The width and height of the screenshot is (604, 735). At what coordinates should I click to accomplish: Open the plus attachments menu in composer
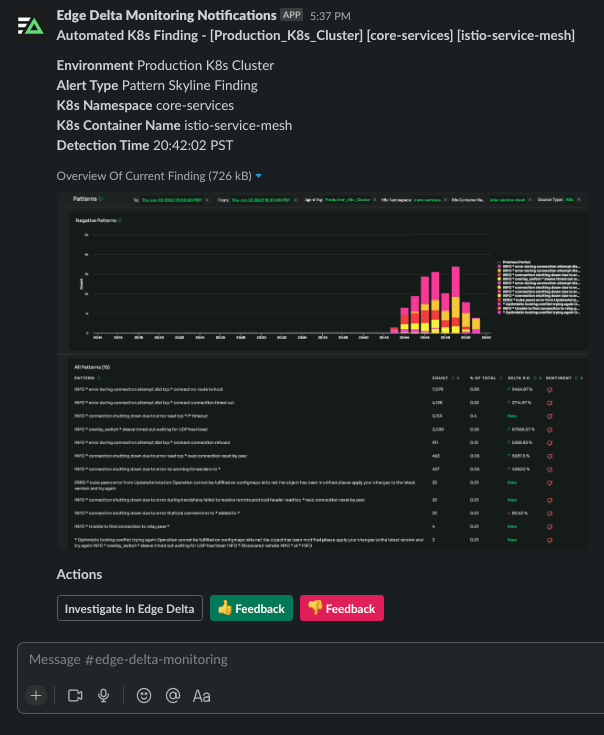point(36,696)
